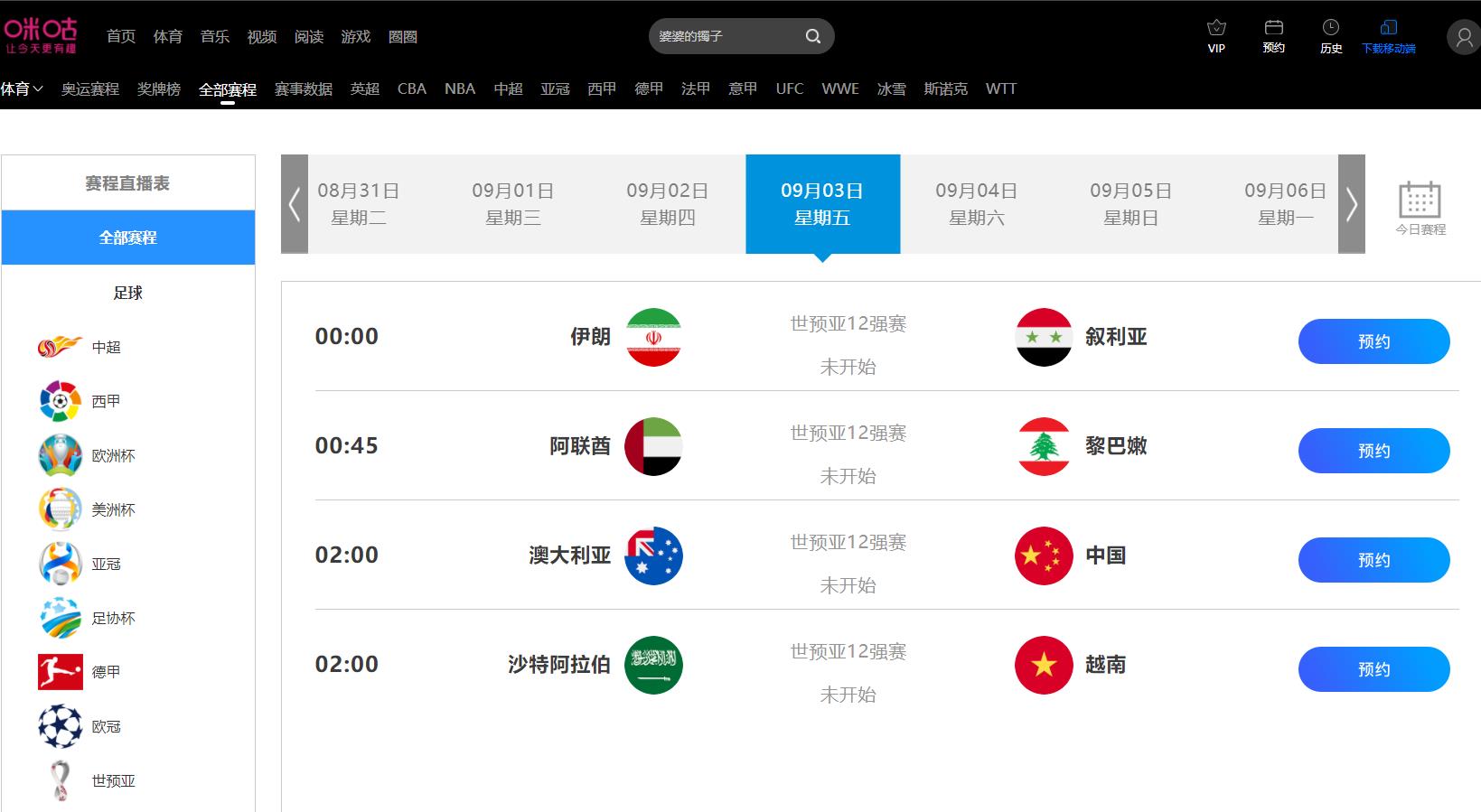Image resolution: width=1481 pixels, height=812 pixels.
Task: Expand the 体育 dropdown in navigation bar
Action: click(22, 89)
